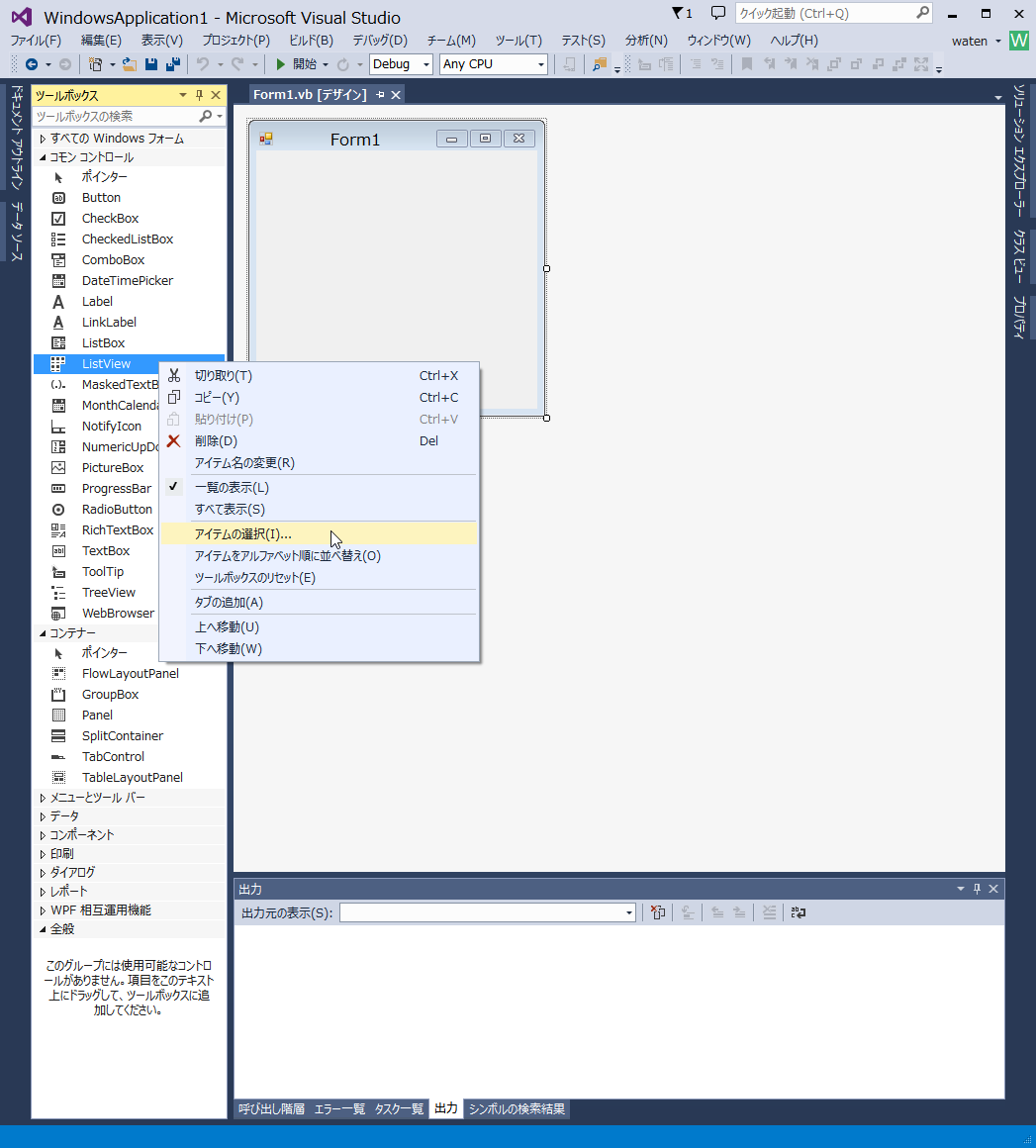Image resolution: width=1036 pixels, height=1148 pixels.
Task: Open the ヘルプ(H) menu
Action: (795, 41)
